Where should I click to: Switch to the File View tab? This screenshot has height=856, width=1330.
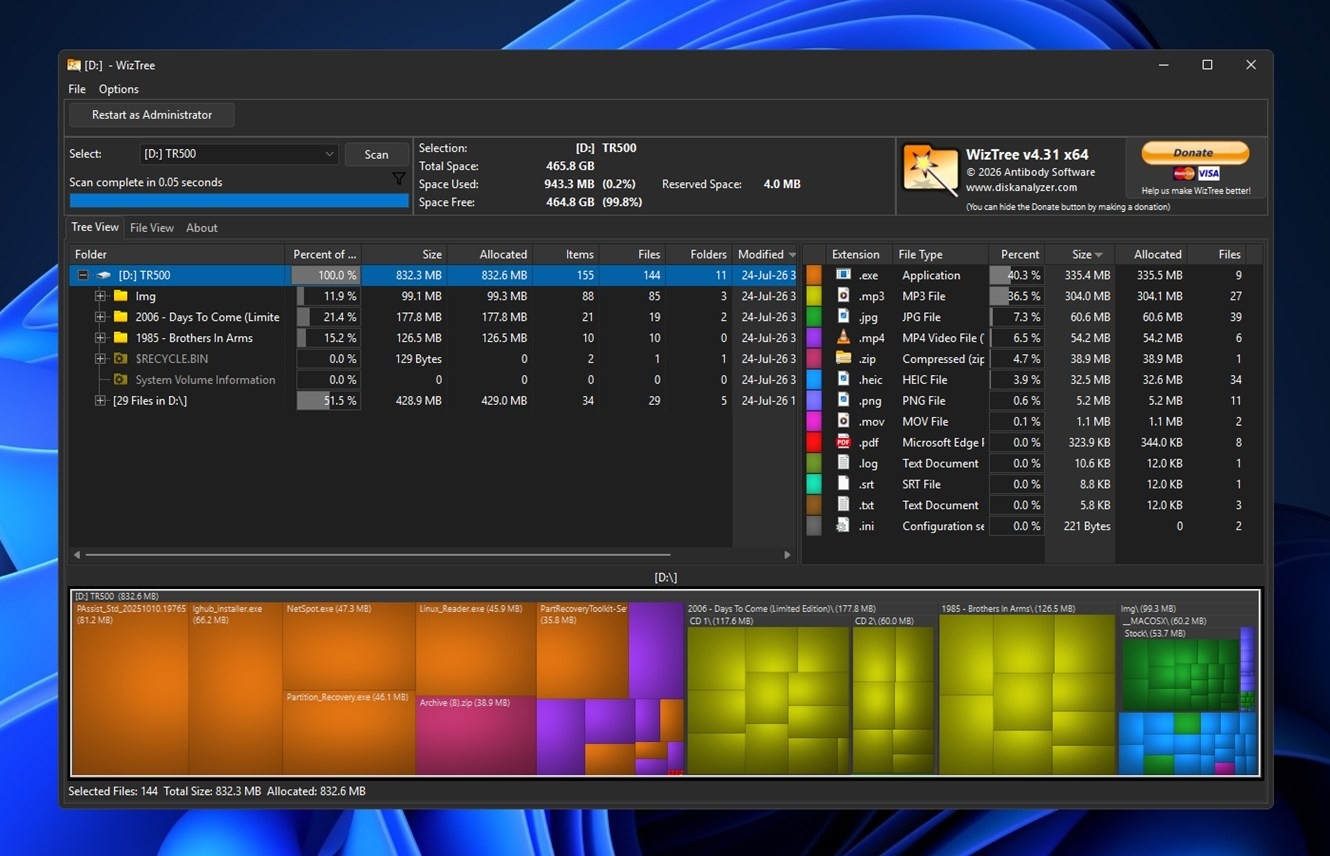(152, 228)
